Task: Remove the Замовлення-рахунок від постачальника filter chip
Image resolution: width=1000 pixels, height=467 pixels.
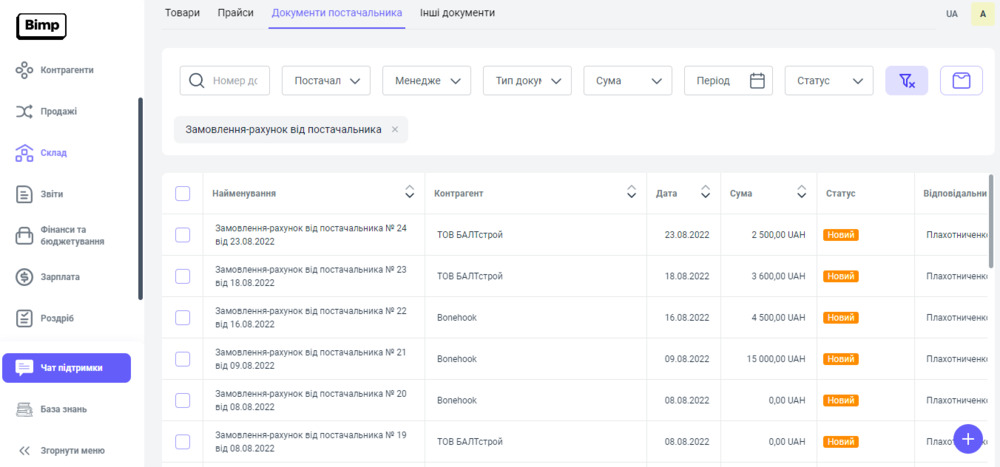Action: pos(395,130)
